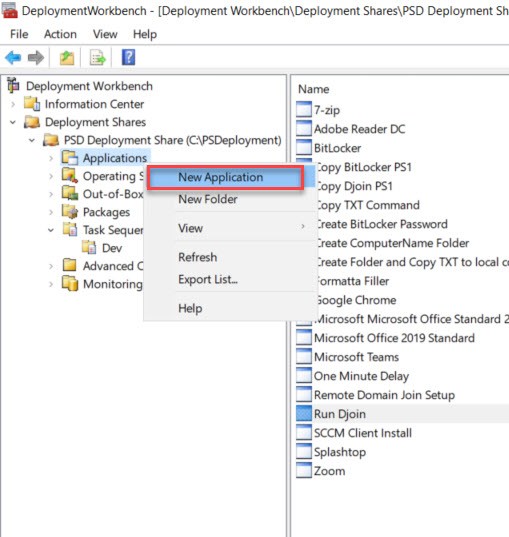Viewport: 509px width, 537px height.
Task: Collapse the PSD Deployment Share node
Action: coord(32,140)
